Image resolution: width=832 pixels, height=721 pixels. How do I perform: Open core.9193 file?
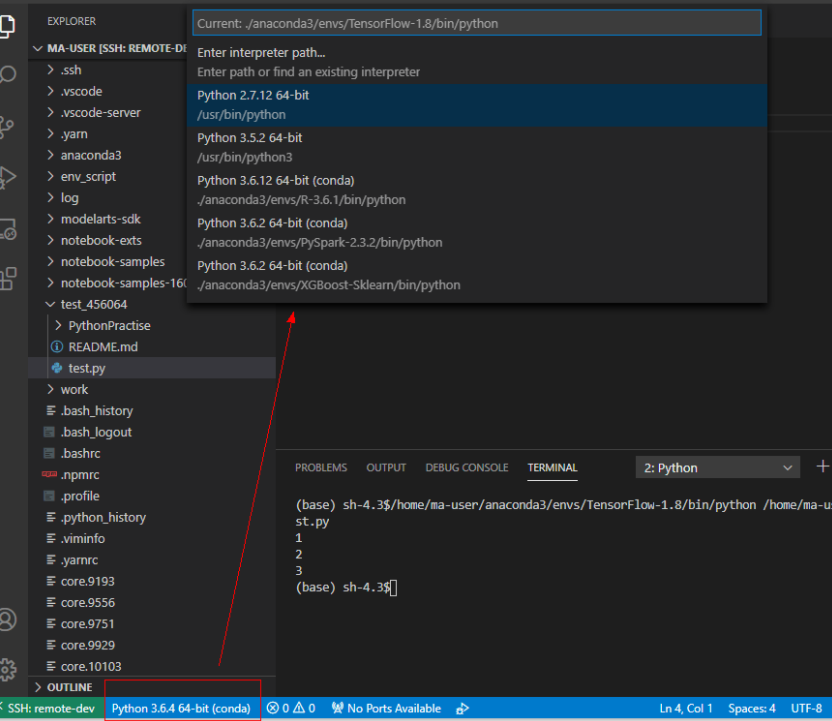(x=88, y=581)
